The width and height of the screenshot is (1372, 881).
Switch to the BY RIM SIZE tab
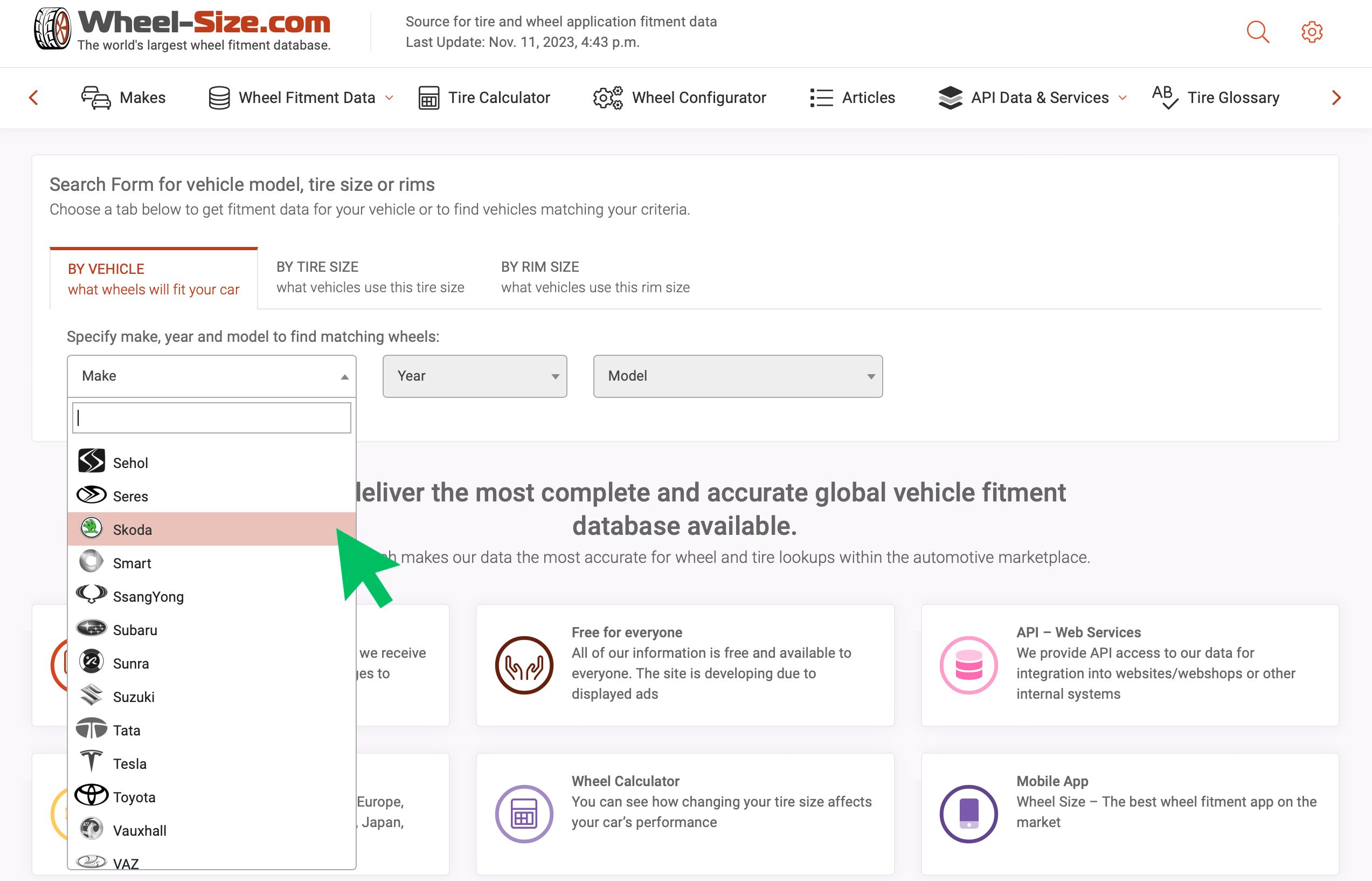click(x=595, y=277)
